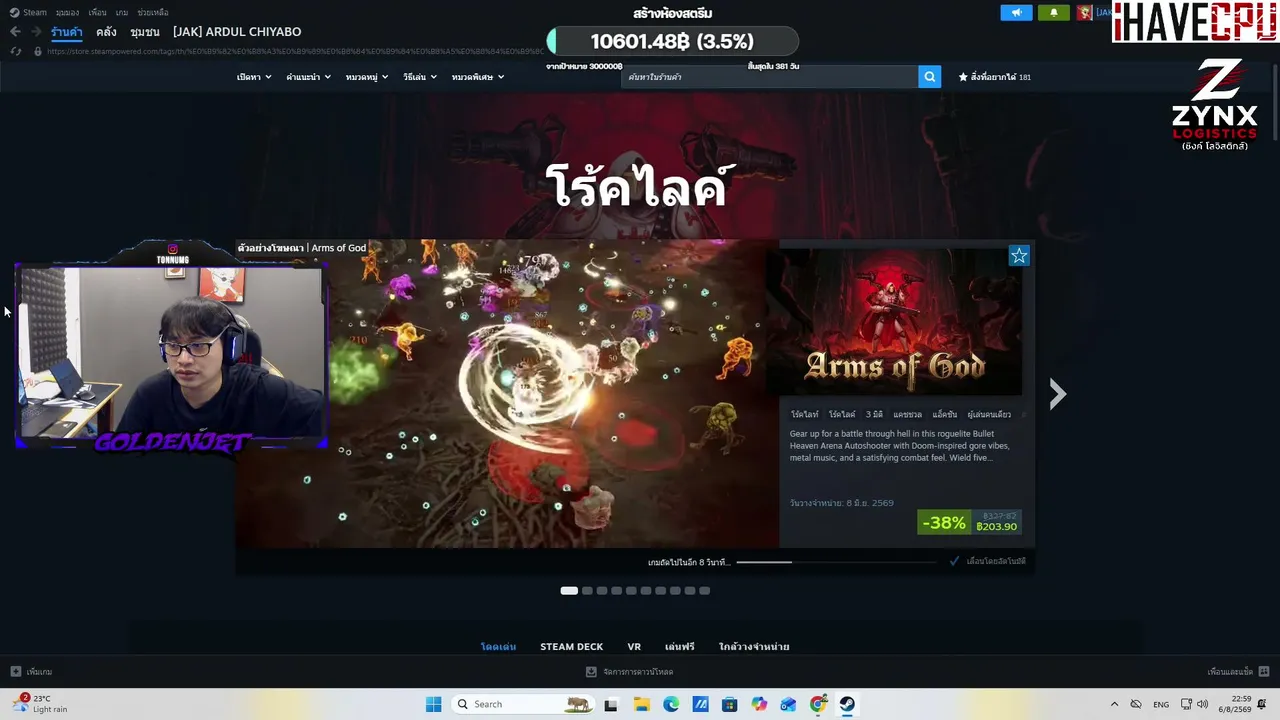1280x720 pixels.
Task: Select the โดดเด่น featured tab
Action: 498,647
